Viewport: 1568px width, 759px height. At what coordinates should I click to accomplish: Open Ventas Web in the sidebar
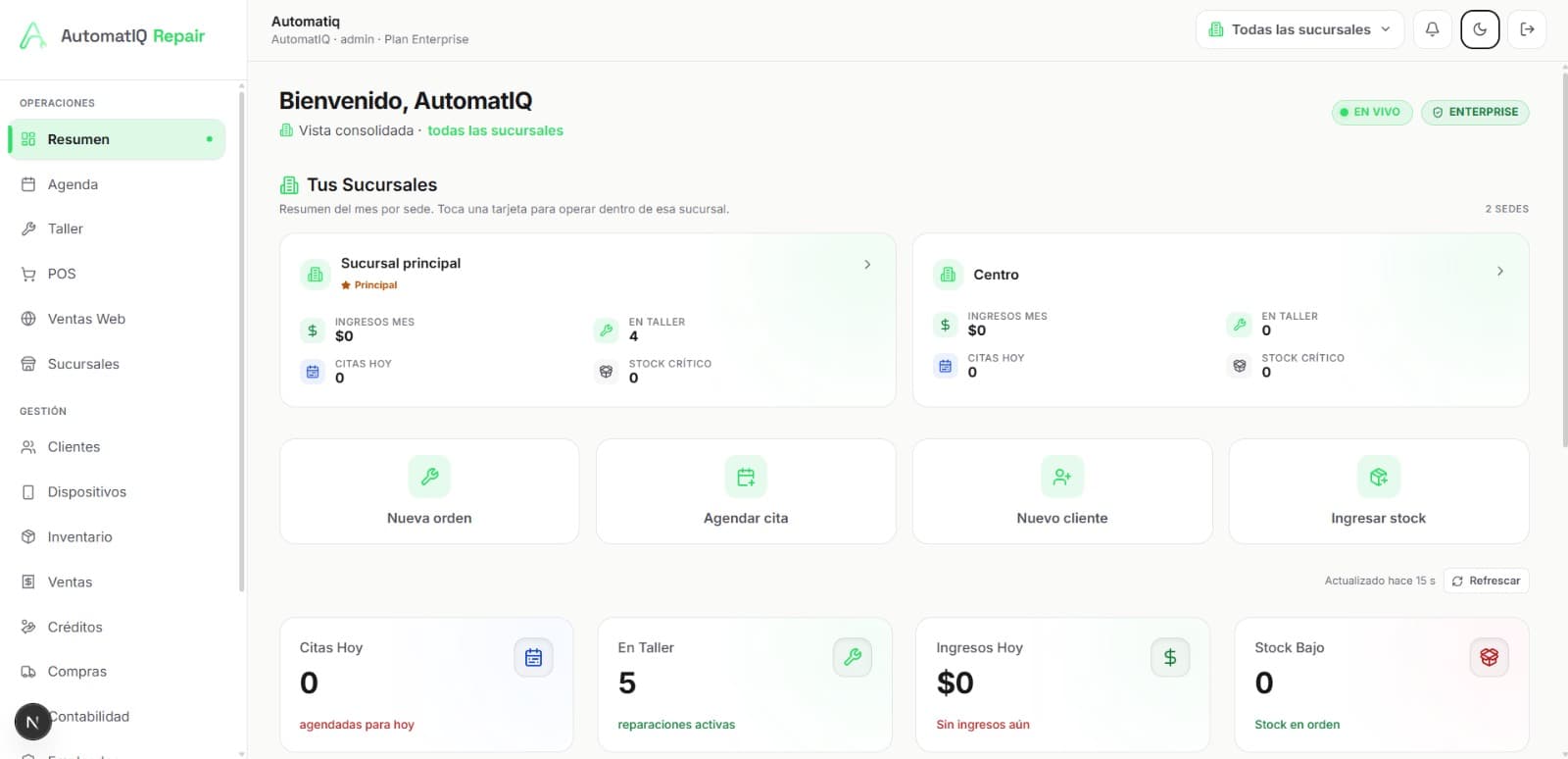[117, 319]
